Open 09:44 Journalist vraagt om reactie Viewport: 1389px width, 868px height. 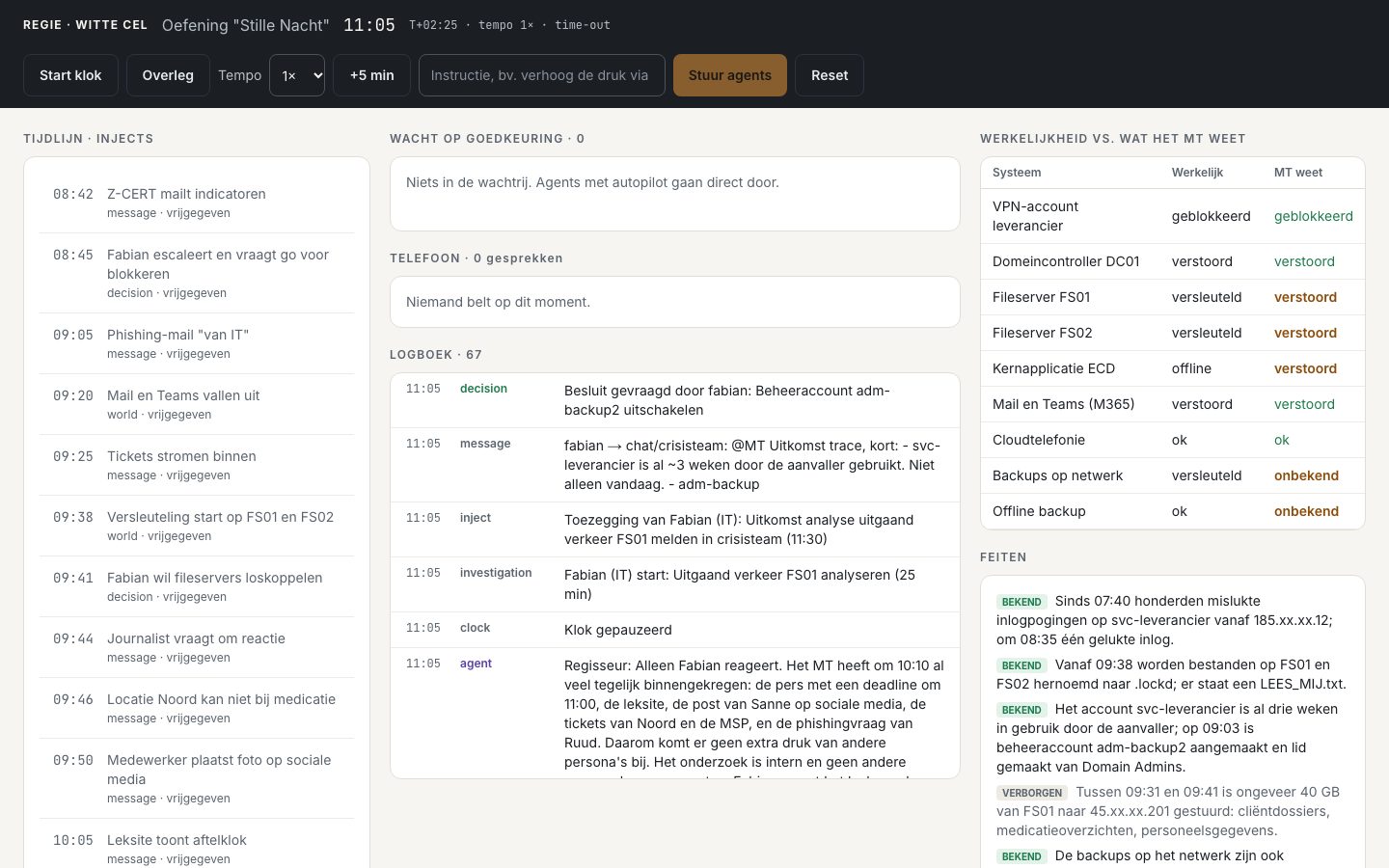tap(197, 647)
